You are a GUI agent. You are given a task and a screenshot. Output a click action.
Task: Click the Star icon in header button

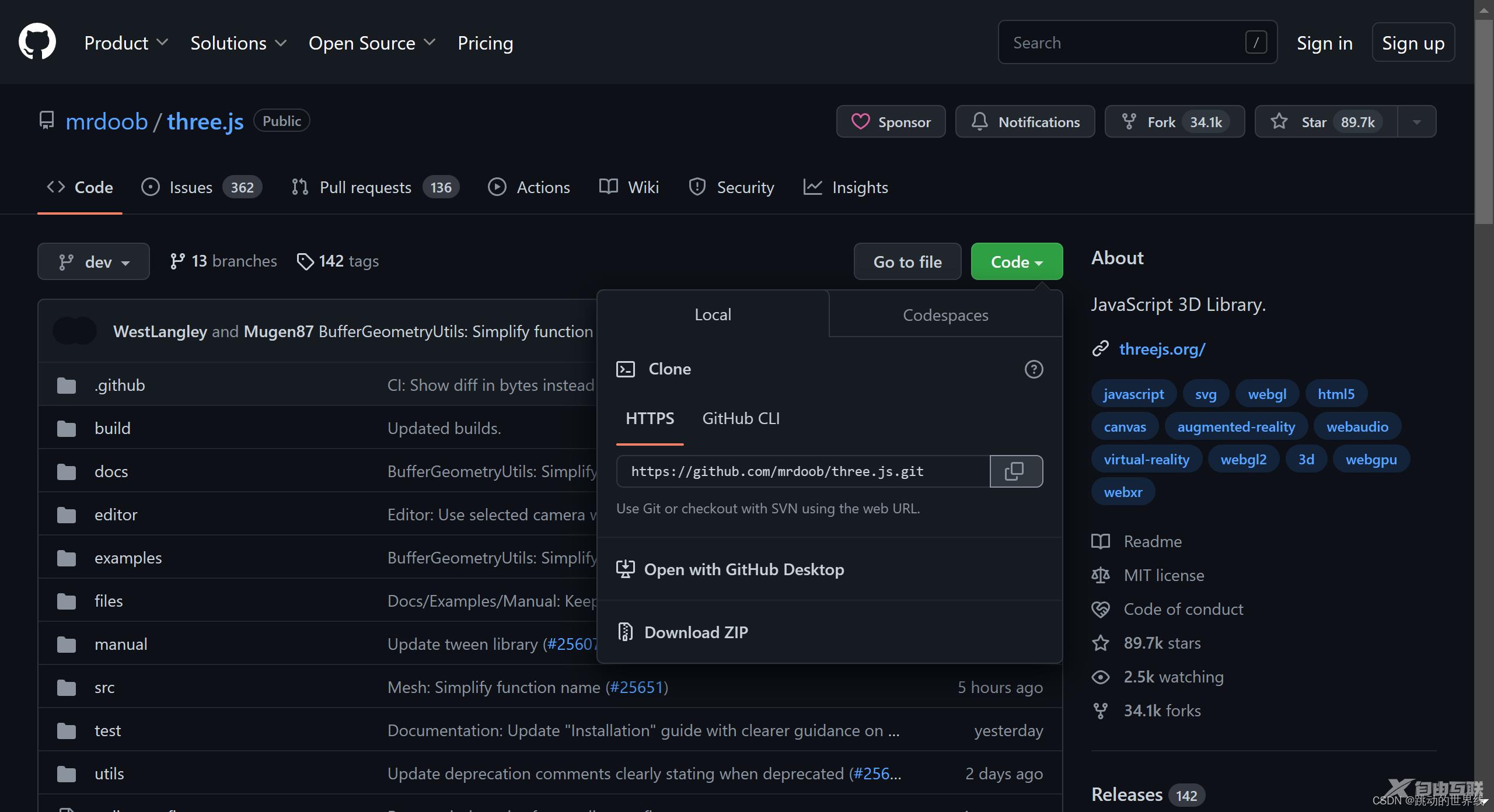click(x=1279, y=121)
